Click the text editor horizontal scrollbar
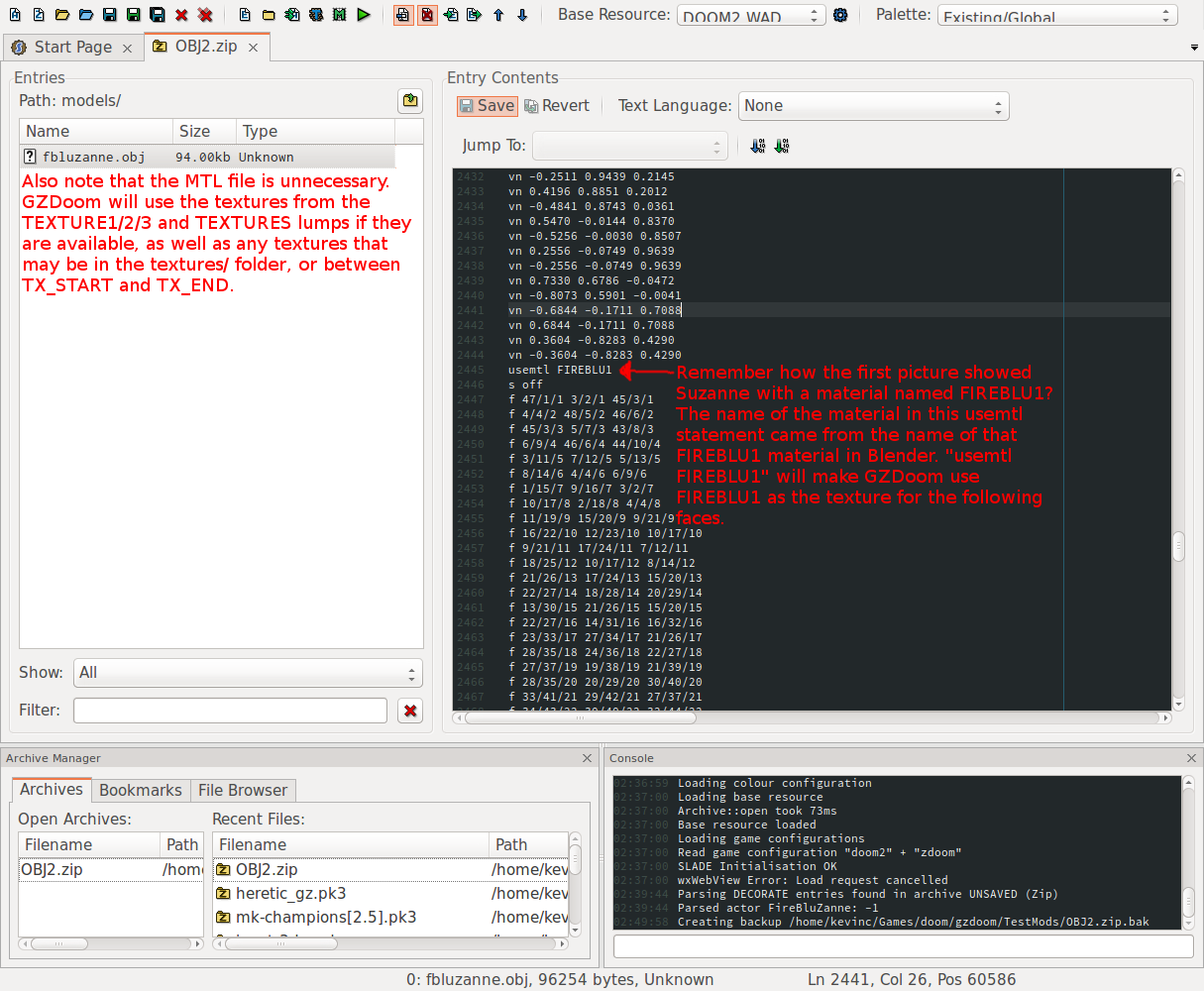This screenshot has height=991, width=1204. pos(812,717)
